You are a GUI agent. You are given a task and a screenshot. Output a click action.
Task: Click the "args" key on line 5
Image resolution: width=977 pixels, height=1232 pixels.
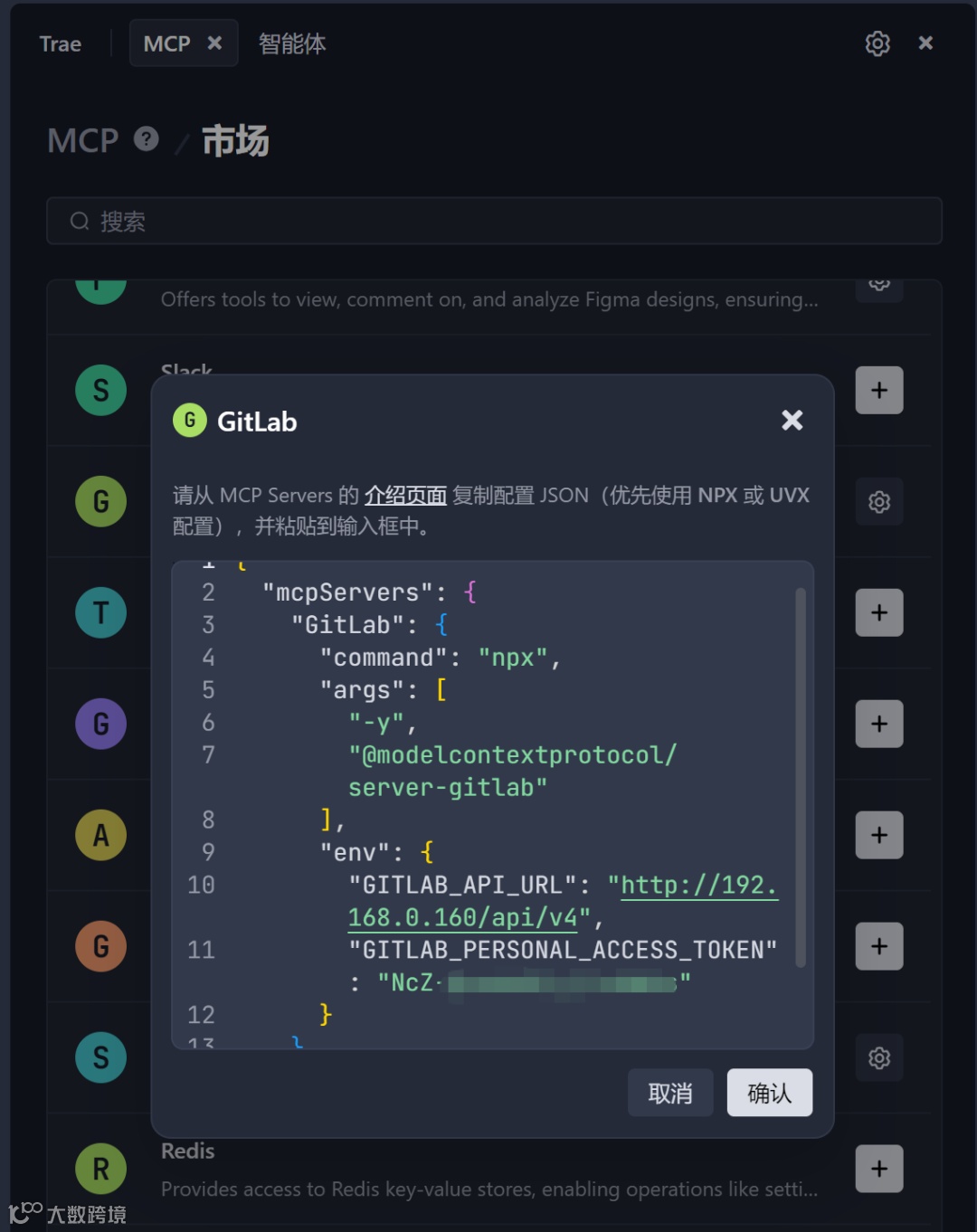tap(363, 690)
